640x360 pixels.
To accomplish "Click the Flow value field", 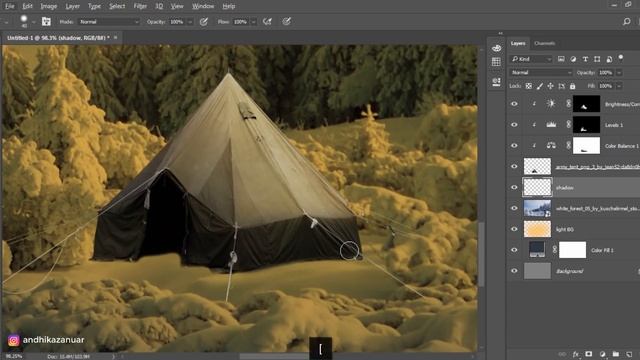I will [241, 22].
